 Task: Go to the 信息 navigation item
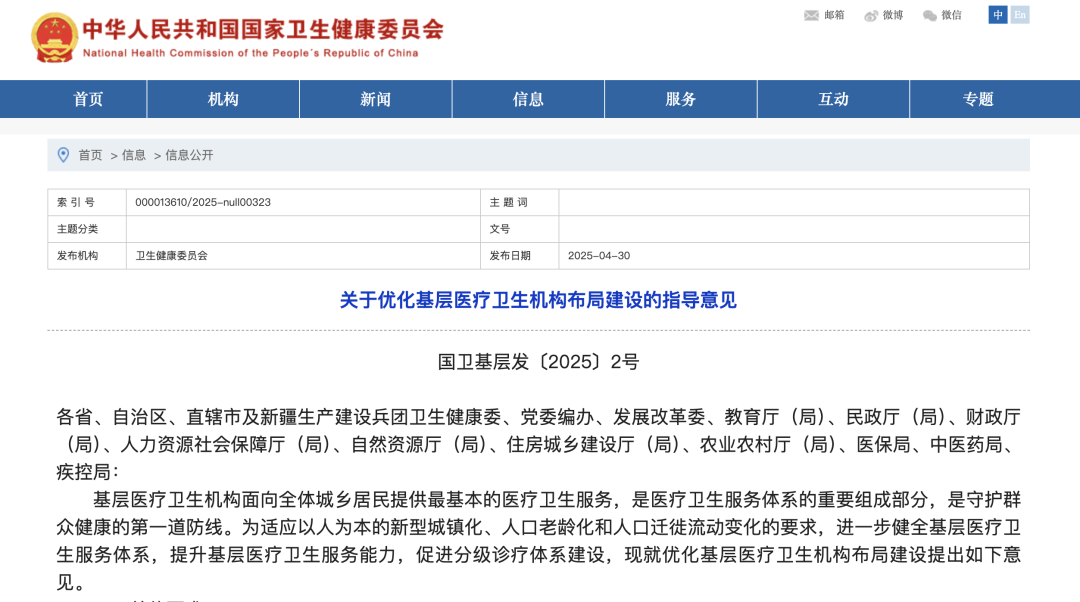click(528, 99)
